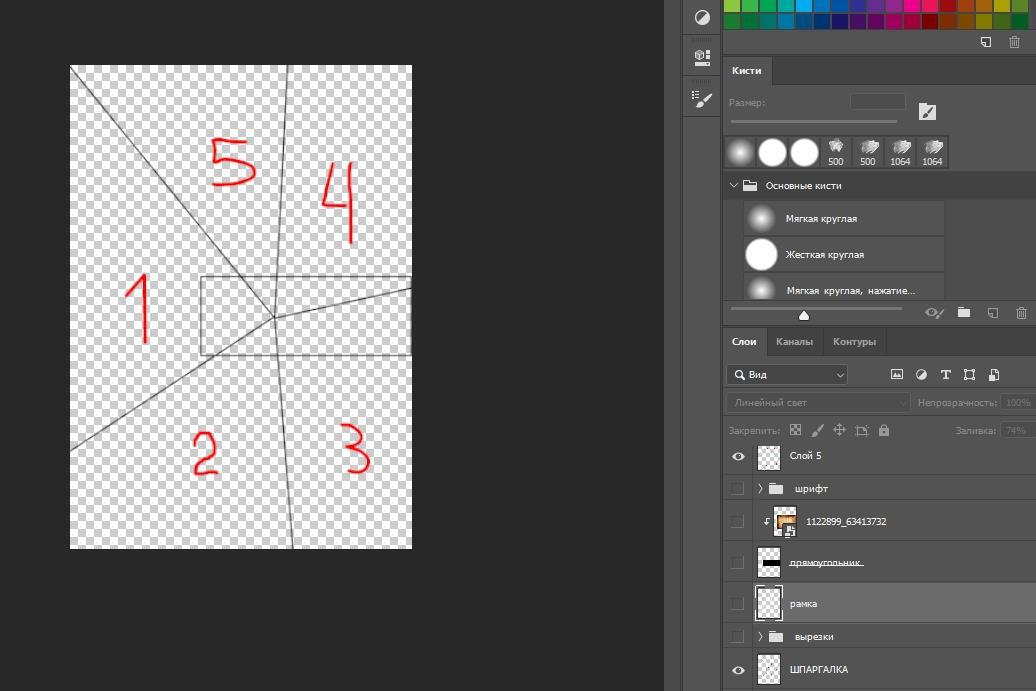Hide the Слой 5 layer

(x=738, y=456)
